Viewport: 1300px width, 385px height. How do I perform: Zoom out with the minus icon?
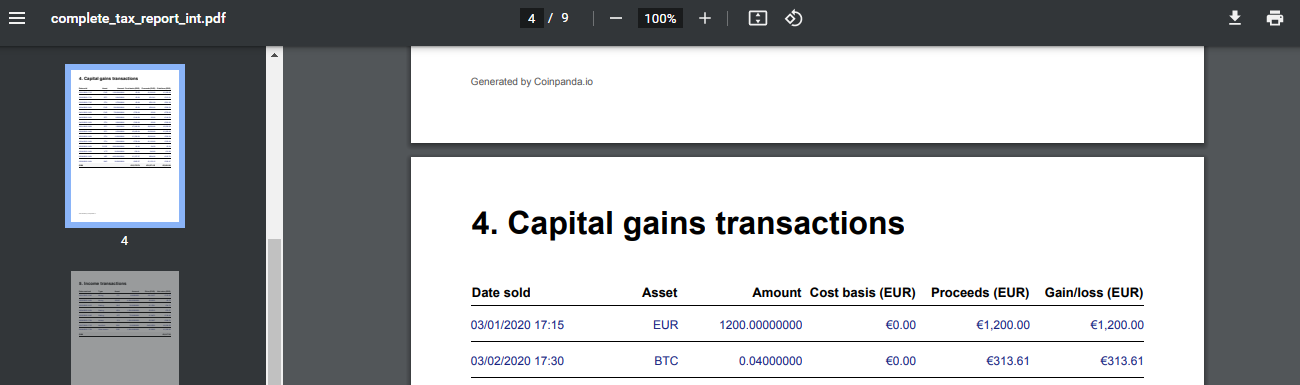(x=616, y=18)
